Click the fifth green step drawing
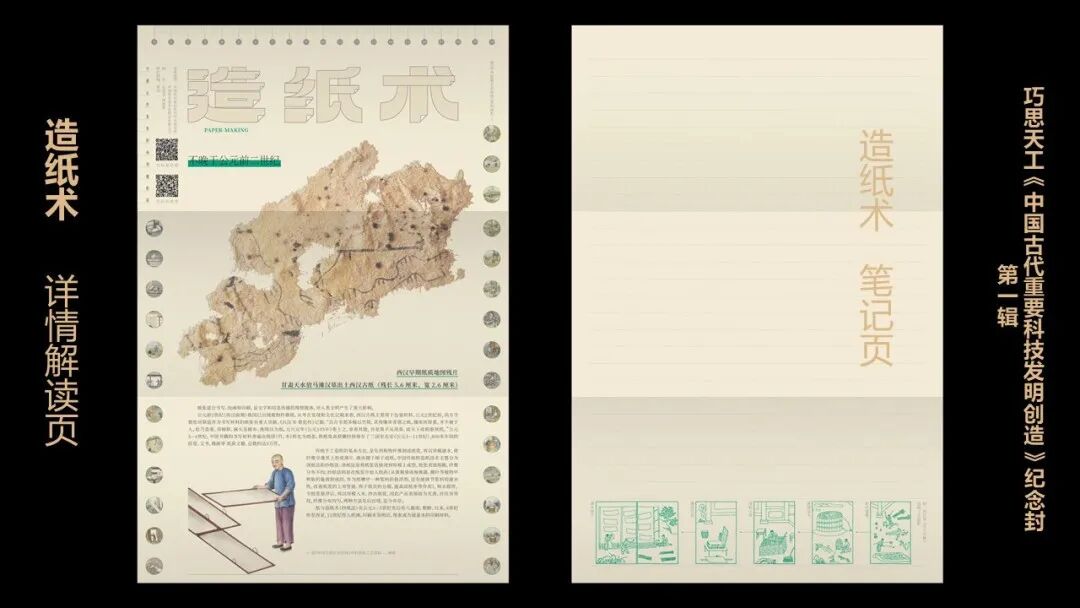The width and height of the screenshot is (1080, 608). pyautogui.click(x=891, y=533)
